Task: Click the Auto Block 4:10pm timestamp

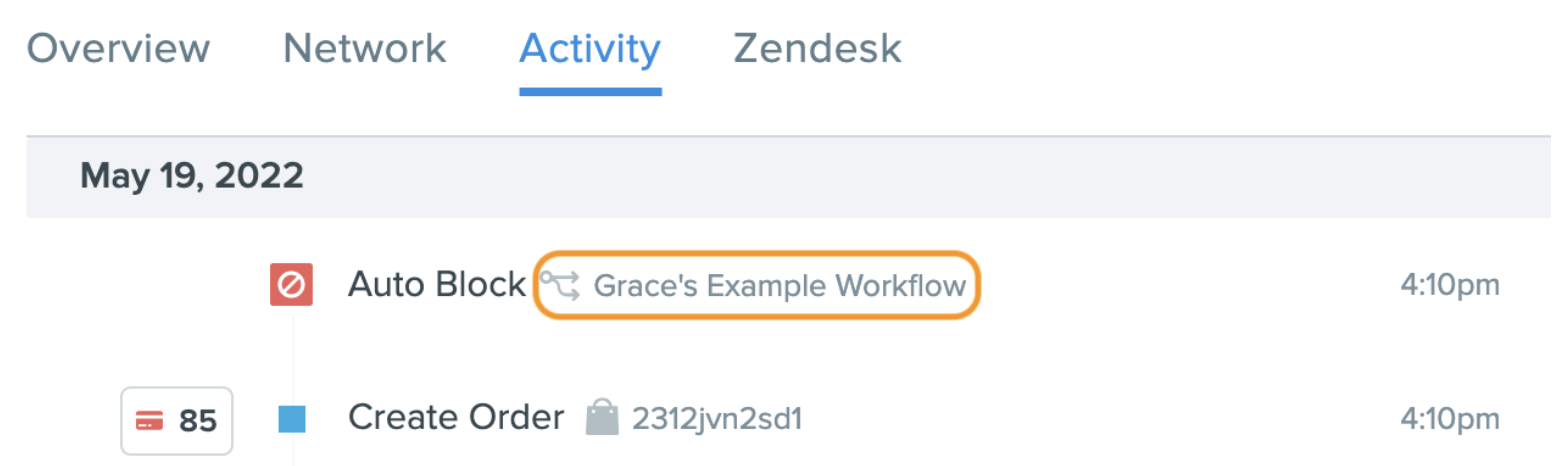Action: click(x=1449, y=286)
